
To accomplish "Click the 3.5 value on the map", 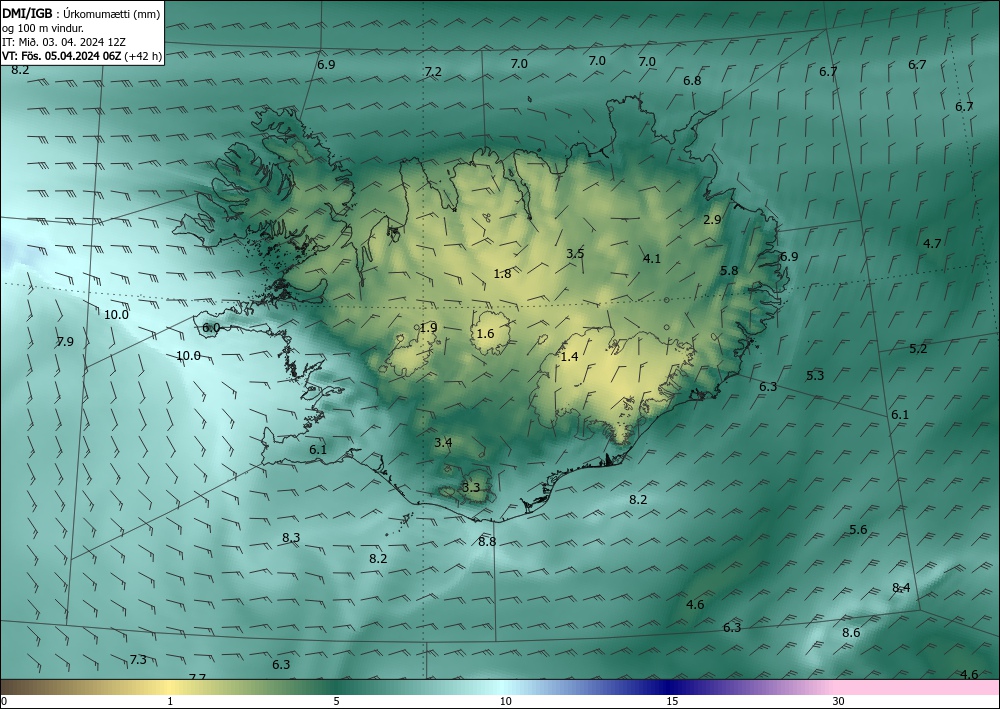I will (x=575, y=254).
